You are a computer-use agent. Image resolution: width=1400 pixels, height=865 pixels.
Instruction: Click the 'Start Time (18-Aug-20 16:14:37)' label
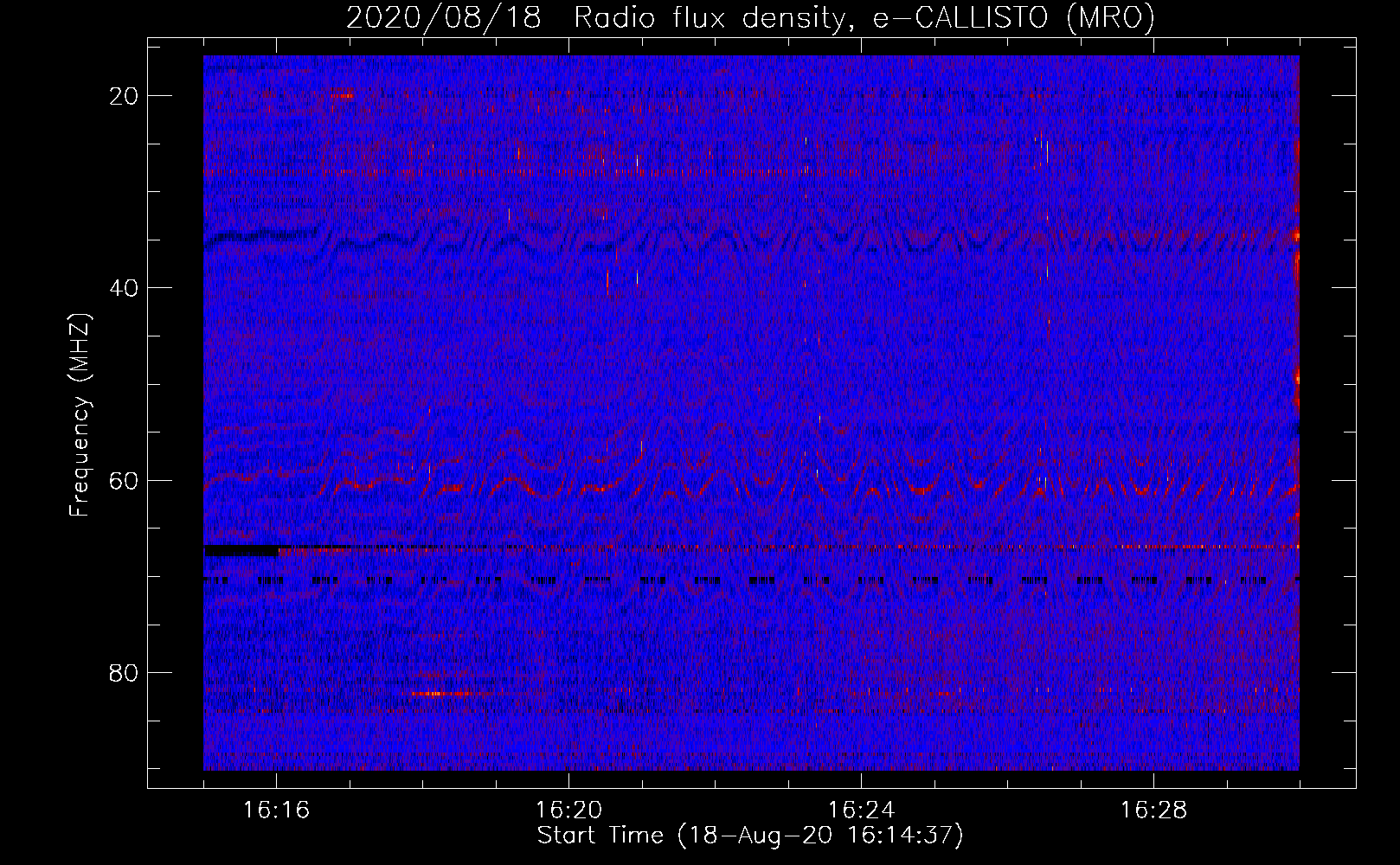pyautogui.click(x=750, y=836)
